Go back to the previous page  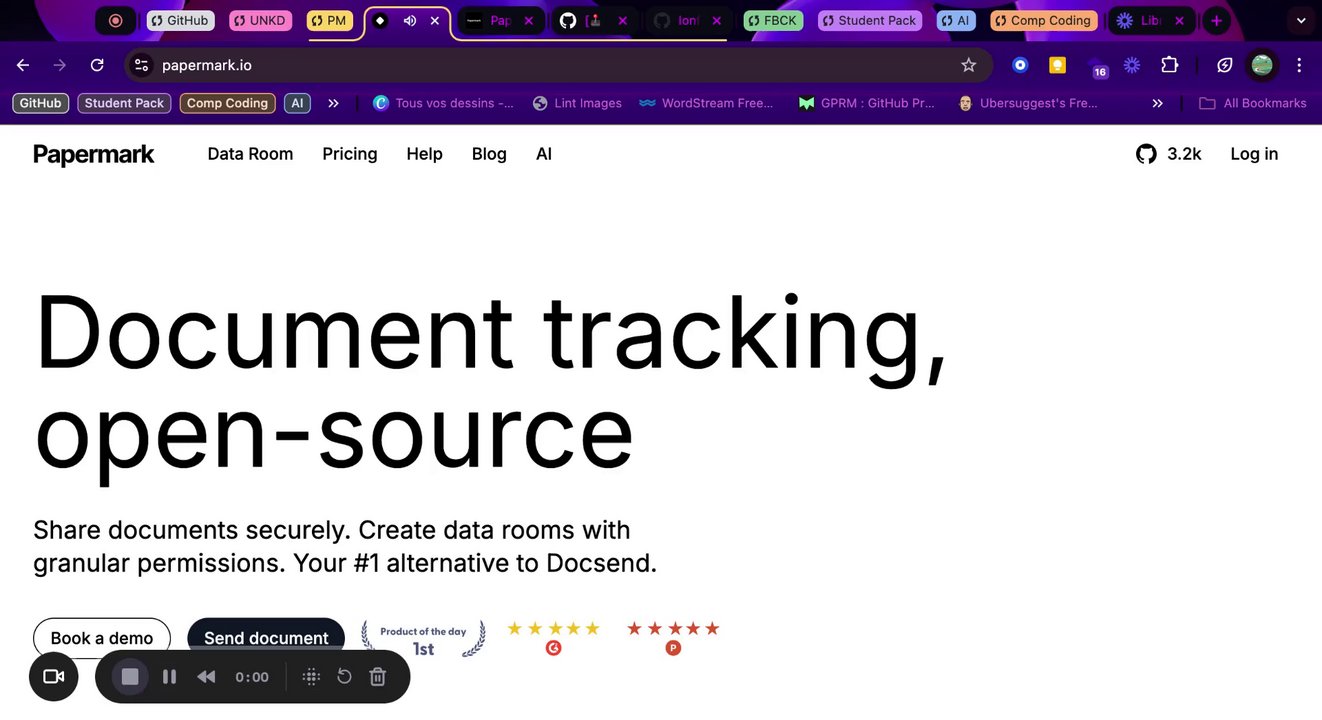[23, 65]
